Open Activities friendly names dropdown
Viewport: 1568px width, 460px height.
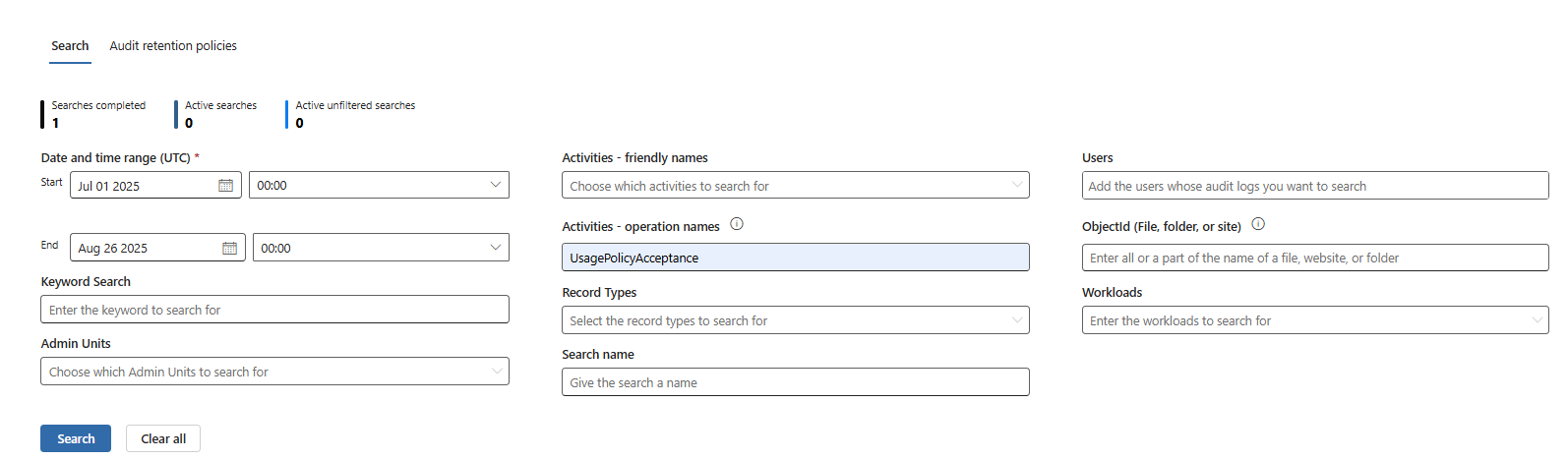point(795,186)
